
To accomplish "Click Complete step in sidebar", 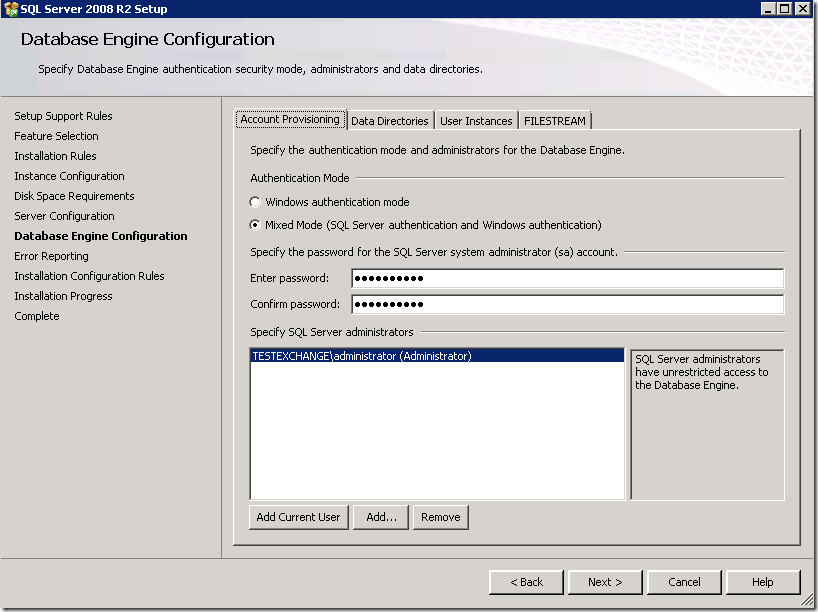I will pyautogui.click(x=37, y=316).
